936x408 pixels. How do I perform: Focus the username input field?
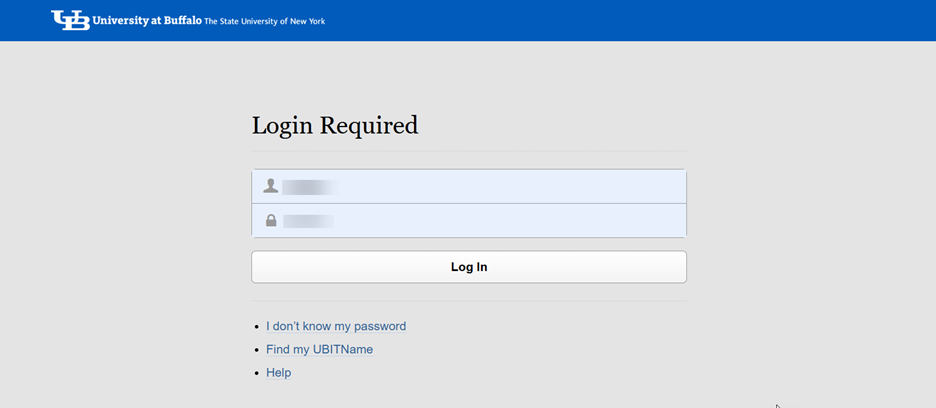(x=500, y=186)
